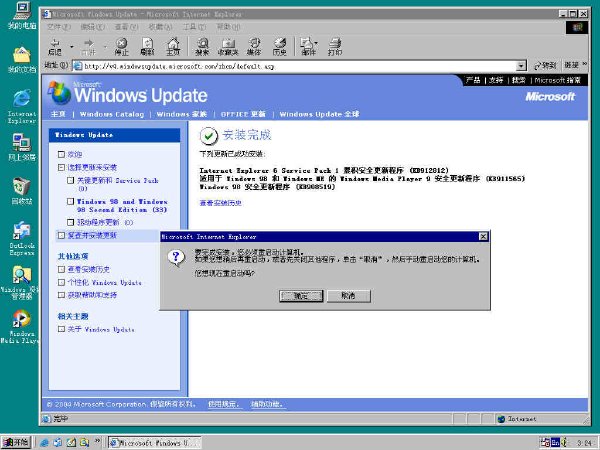Open the address bar dropdown arrow

521,66
